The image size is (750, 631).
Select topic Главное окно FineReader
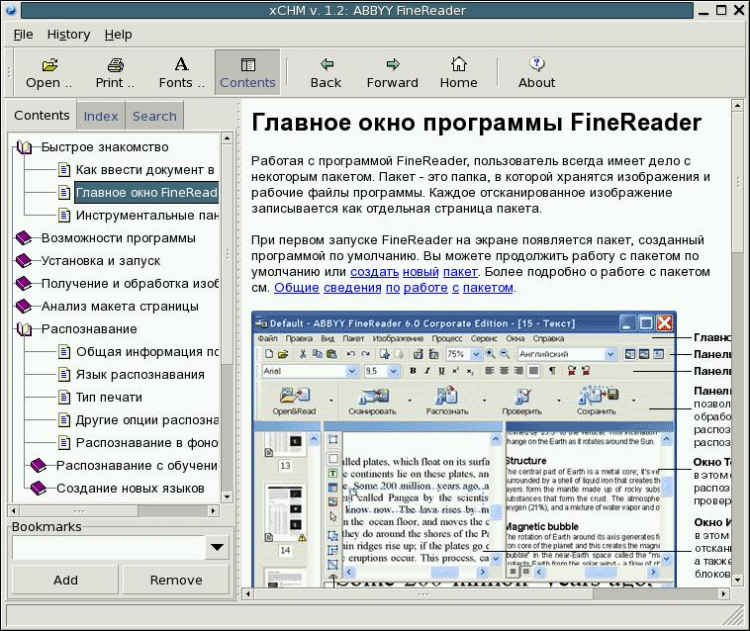[x=146, y=193]
